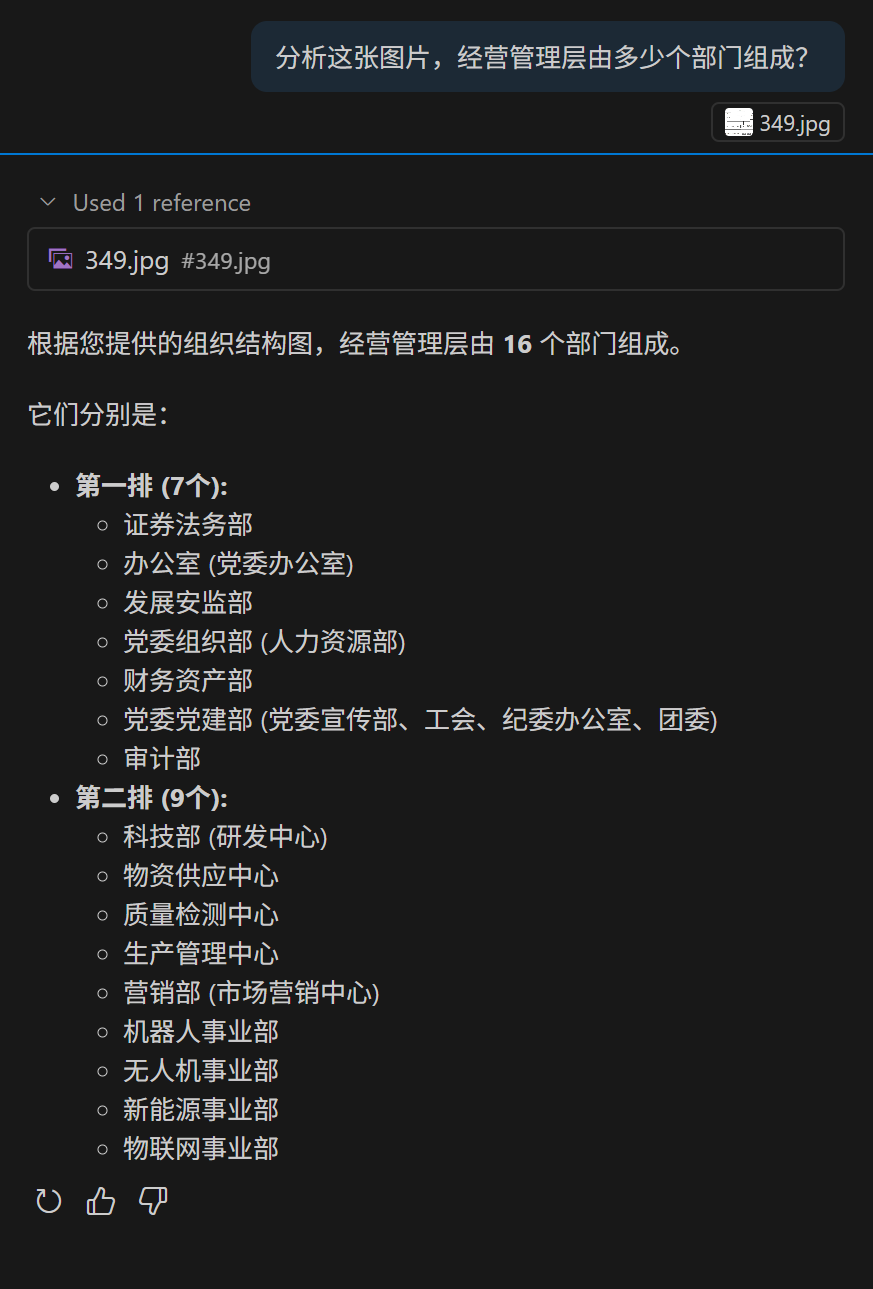Viewport: 873px width, 1289px height.
Task: Click the 第二排 (9个) heading
Action: (x=152, y=798)
